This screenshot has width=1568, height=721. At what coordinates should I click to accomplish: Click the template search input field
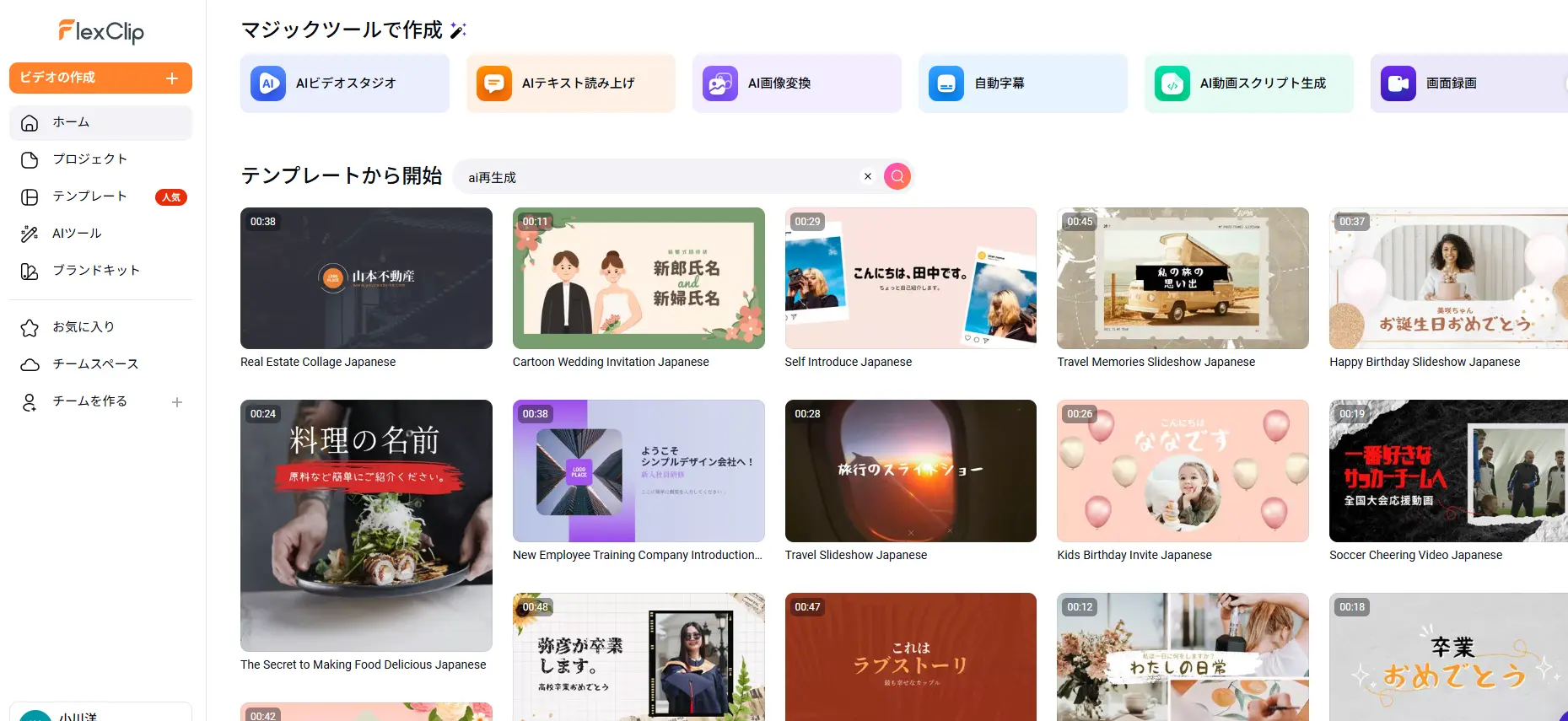pos(658,177)
